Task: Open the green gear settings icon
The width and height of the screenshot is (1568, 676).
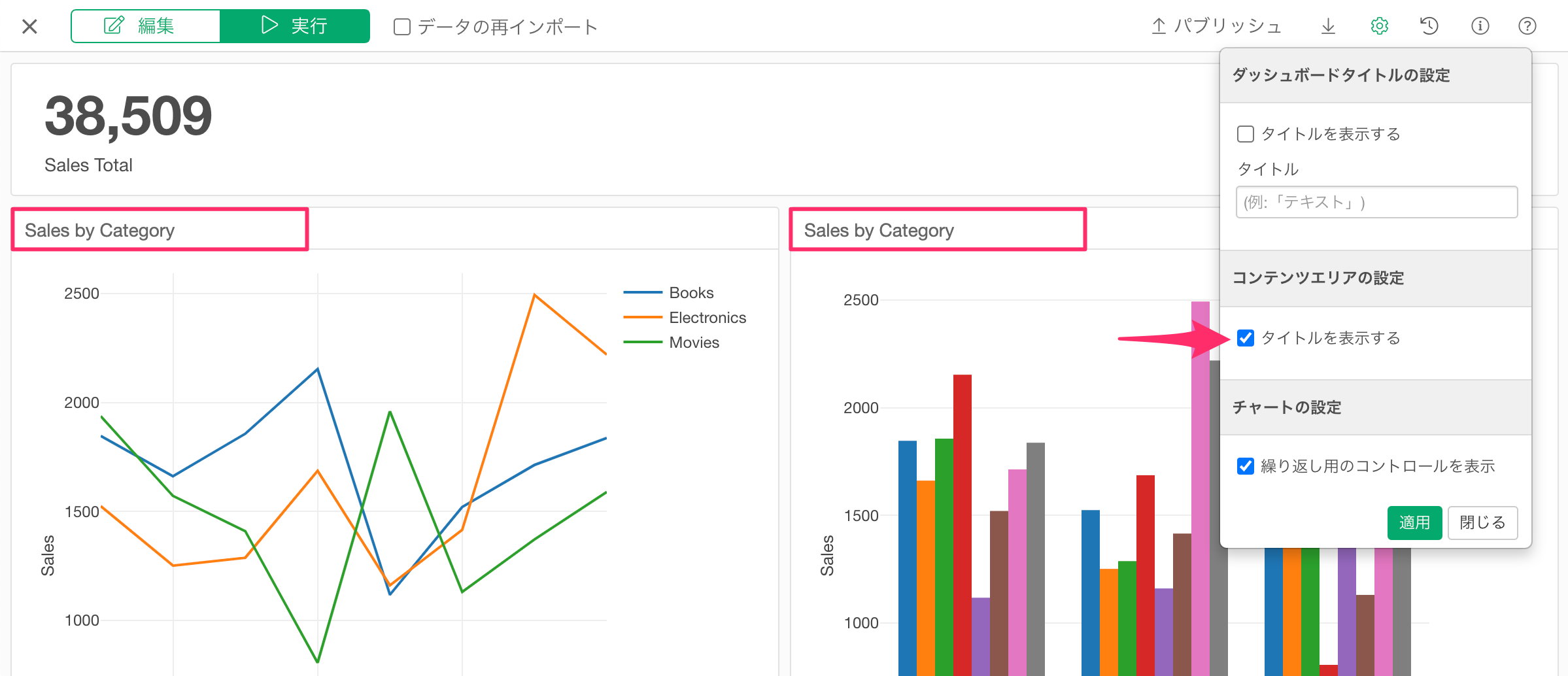Action: (1379, 26)
